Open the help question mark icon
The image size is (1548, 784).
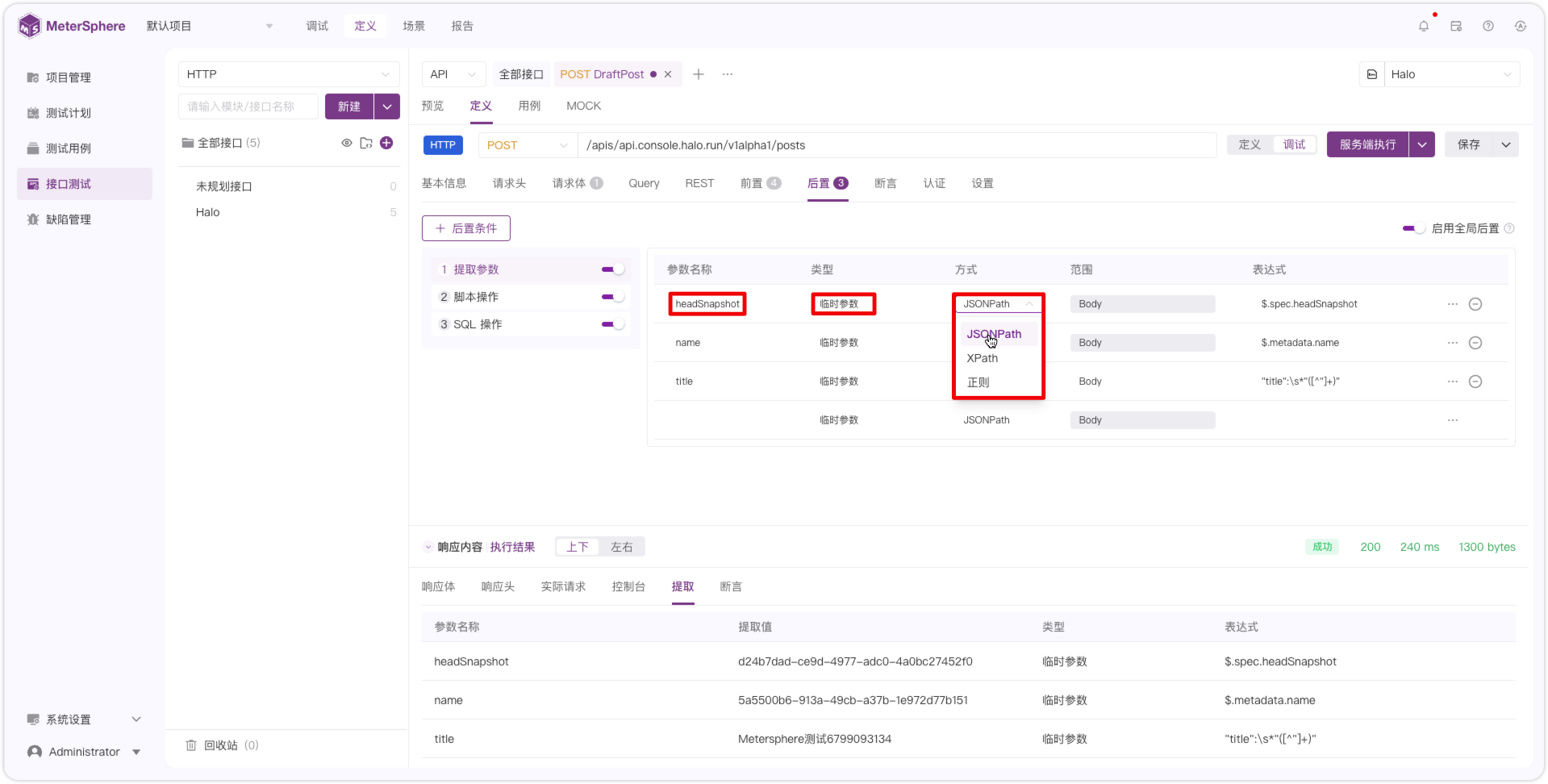[x=1488, y=26]
